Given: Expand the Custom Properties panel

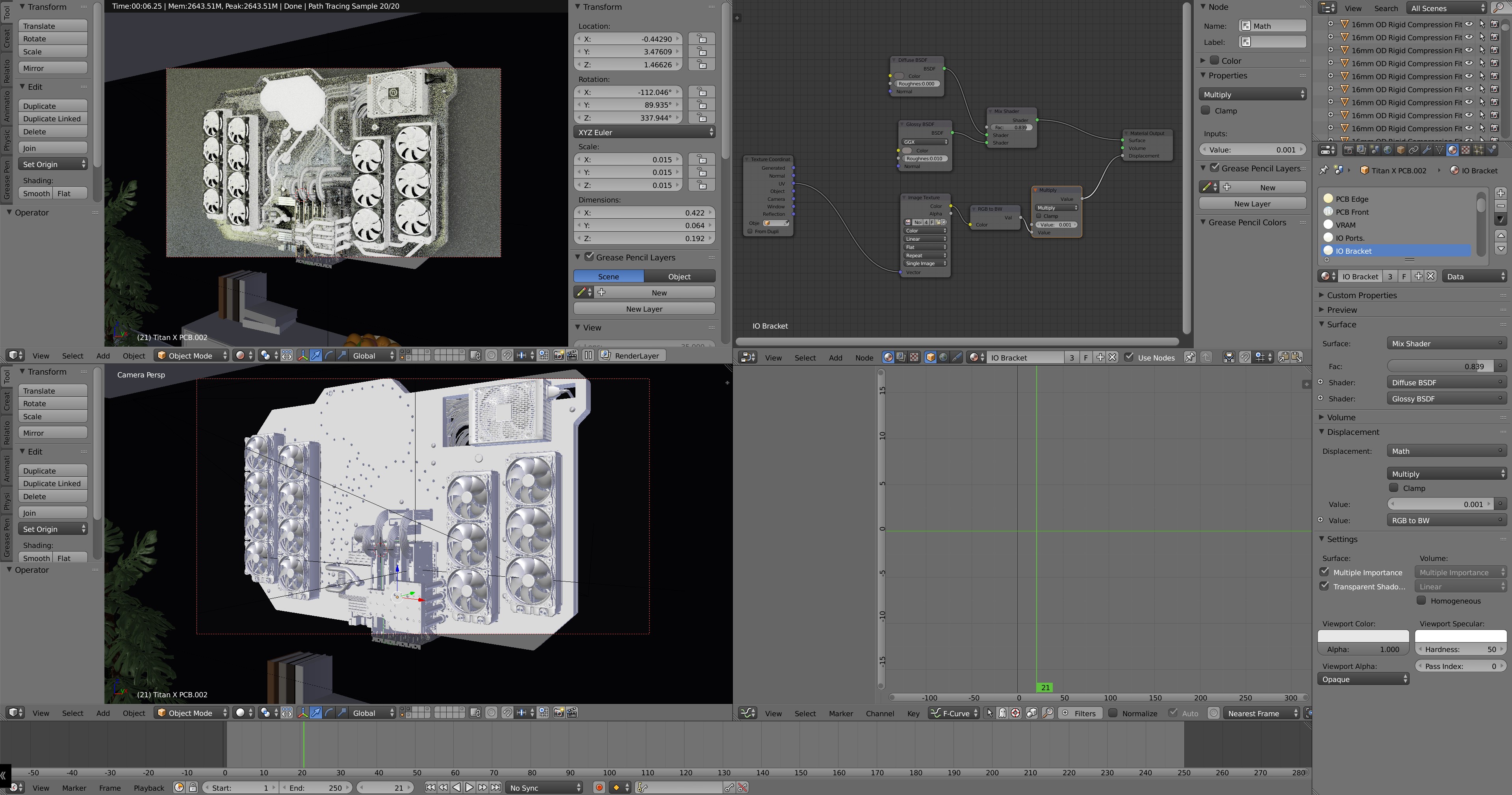Looking at the screenshot, I should 1361,295.
